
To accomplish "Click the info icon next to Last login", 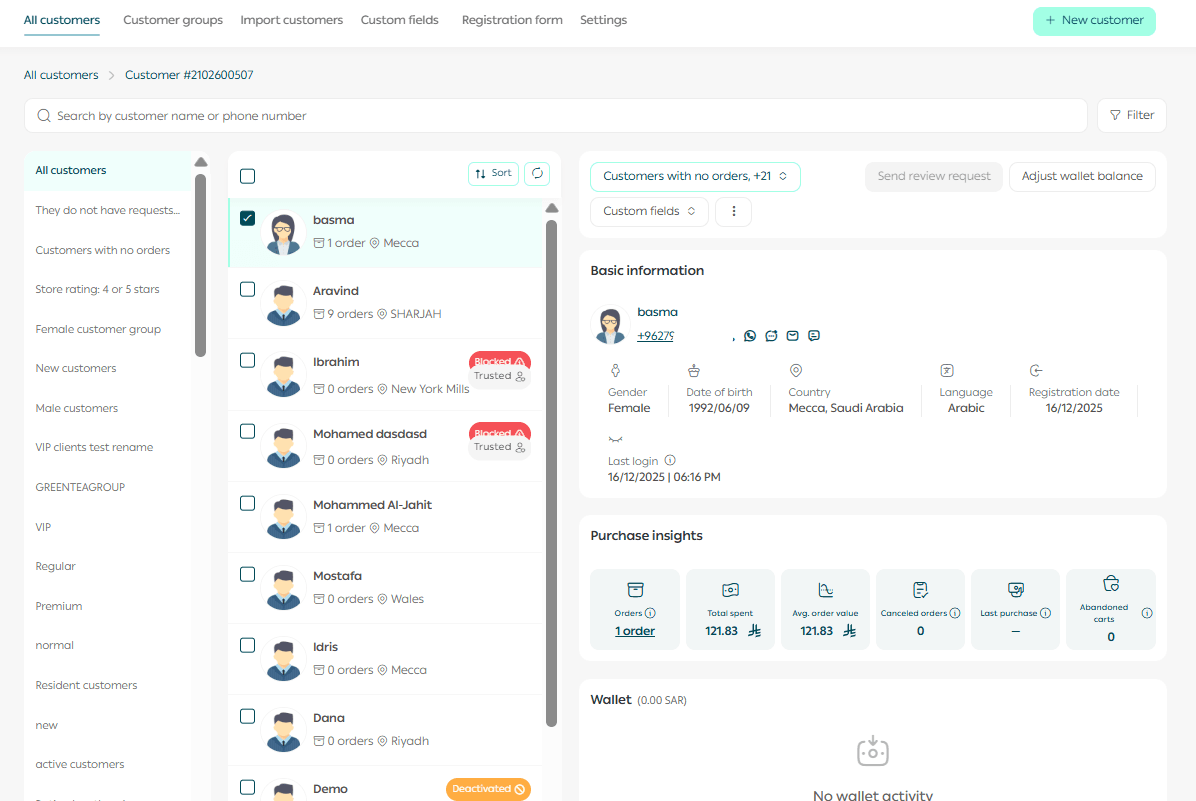I will coord(670,461).
